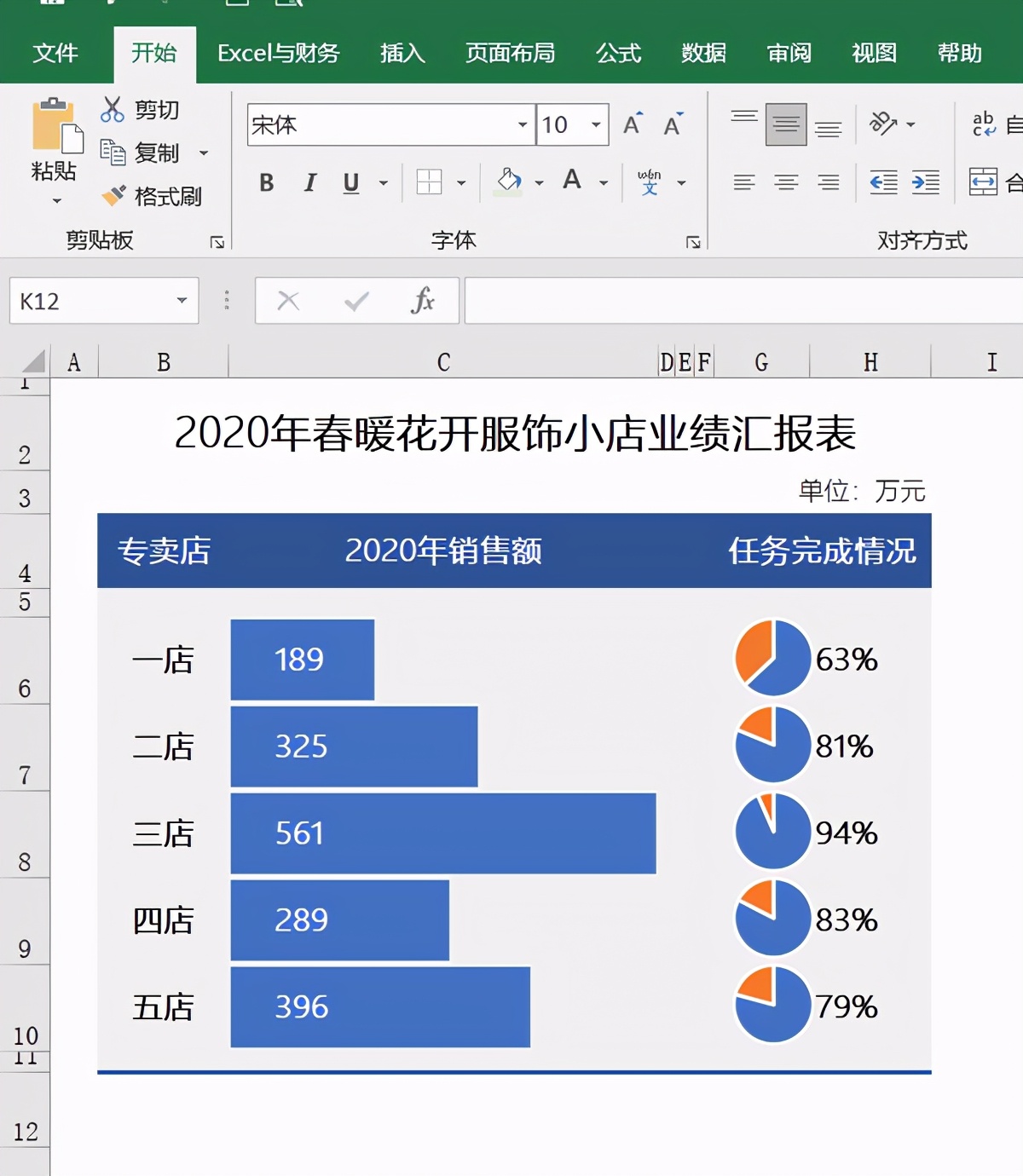This screenshot has width=1023, height=1176.
Task: Open the font size dropdown showing 10
Action: [x=594, y=124]
